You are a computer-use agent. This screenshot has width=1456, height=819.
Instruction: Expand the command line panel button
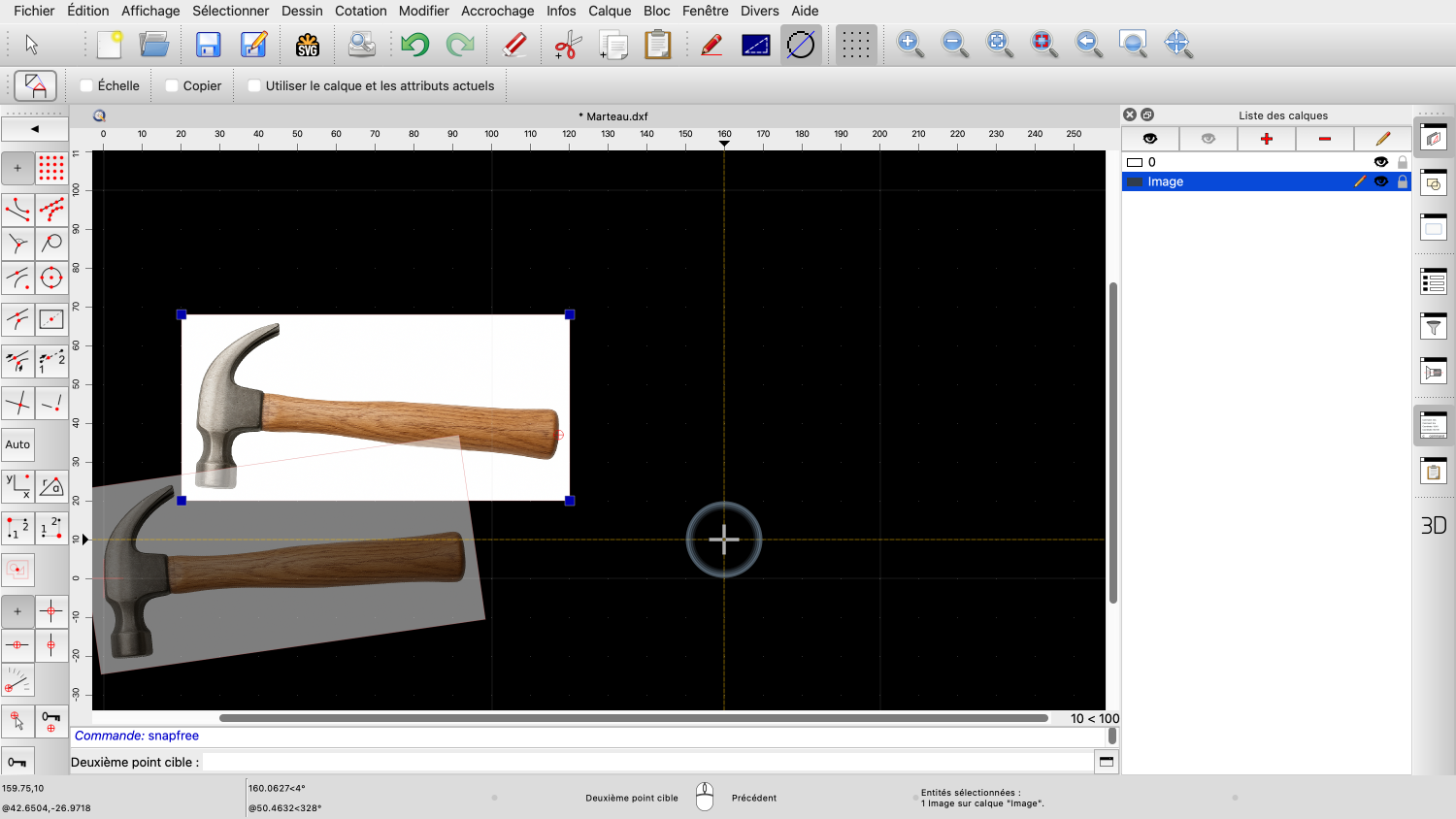tap(1106, 762)
